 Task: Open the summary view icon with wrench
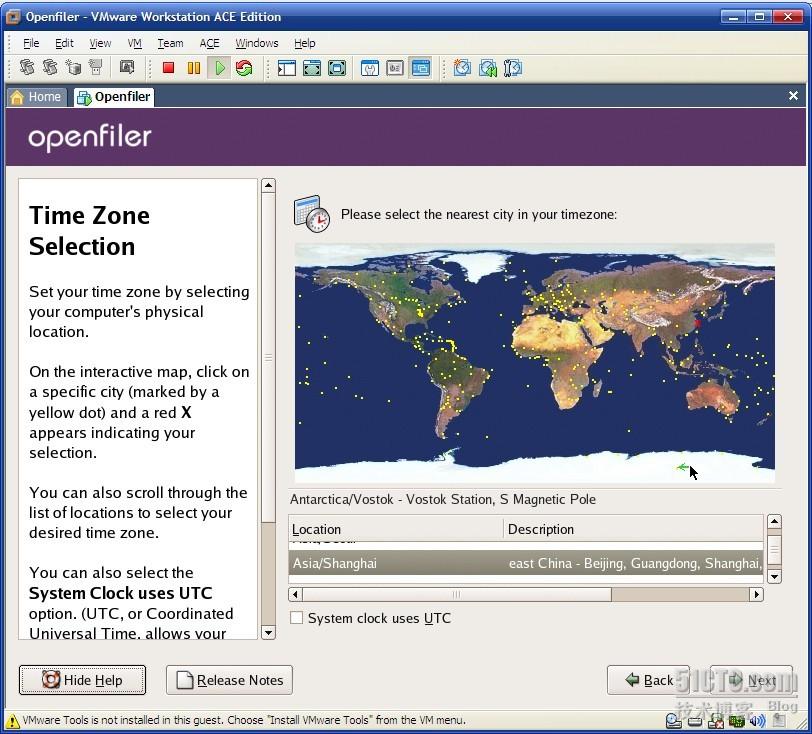[369, 68]
